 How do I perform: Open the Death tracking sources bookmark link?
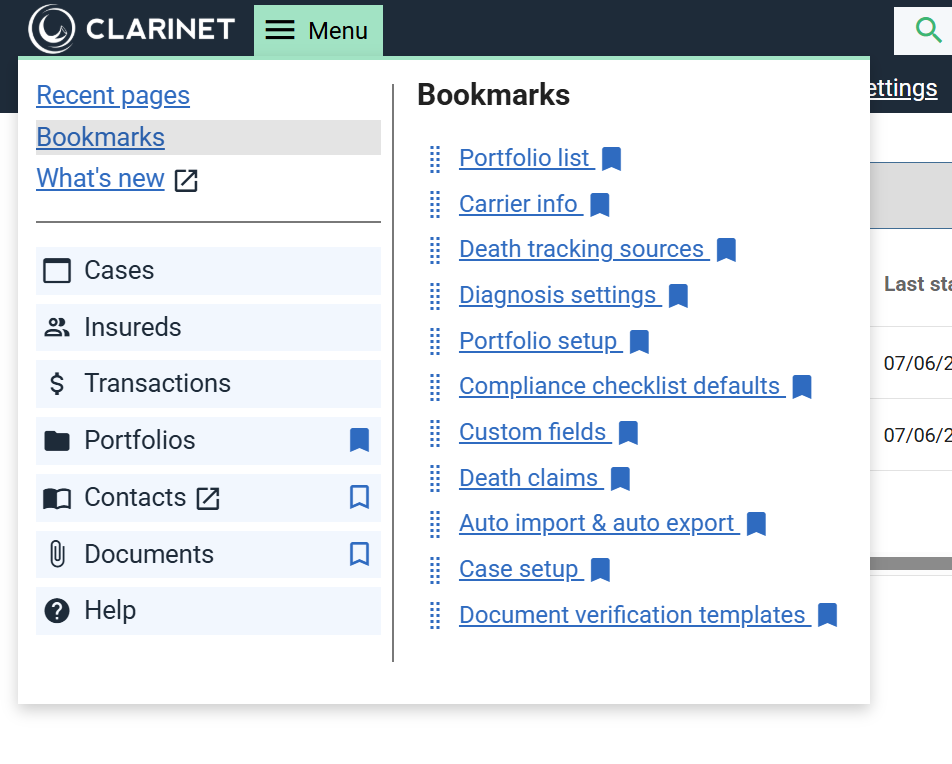tap(582, 249)
